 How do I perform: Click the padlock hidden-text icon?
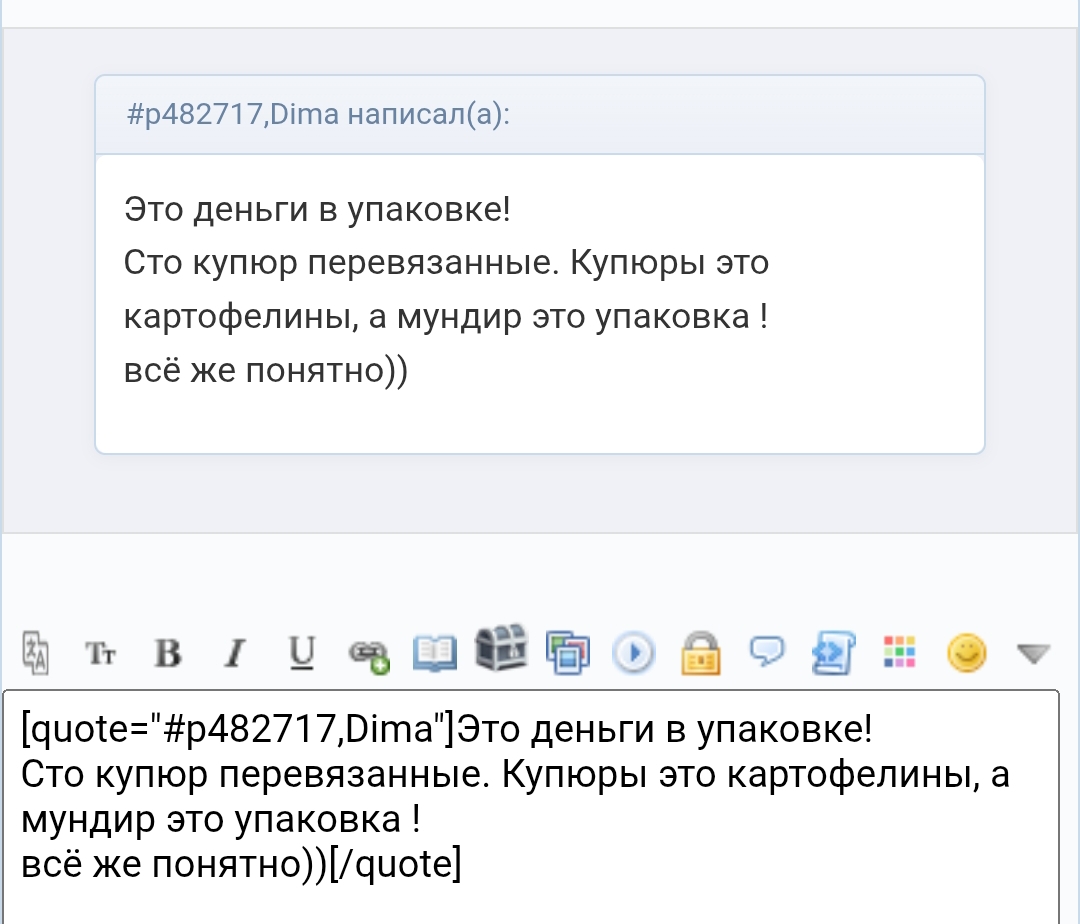click(701, 653)
